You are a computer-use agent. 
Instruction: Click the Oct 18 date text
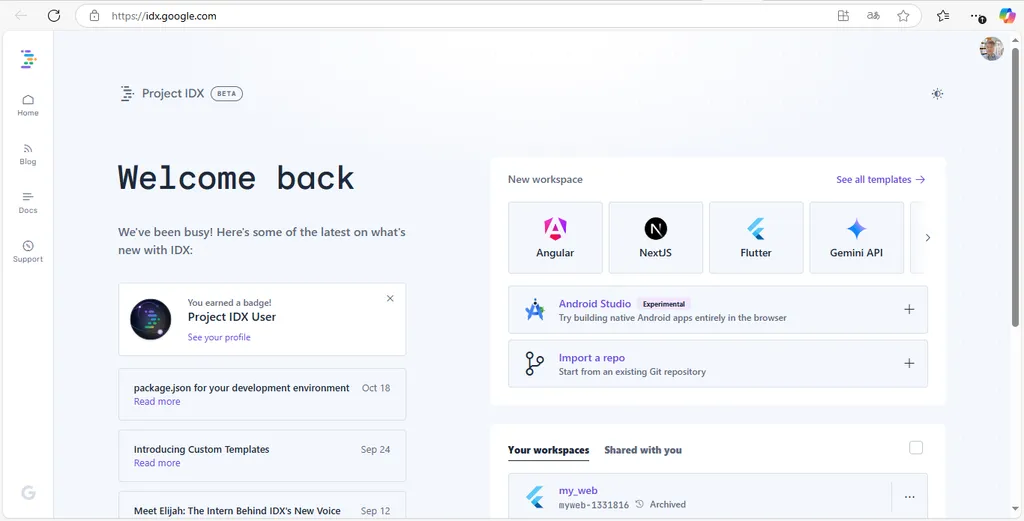[x=376, y=388]
